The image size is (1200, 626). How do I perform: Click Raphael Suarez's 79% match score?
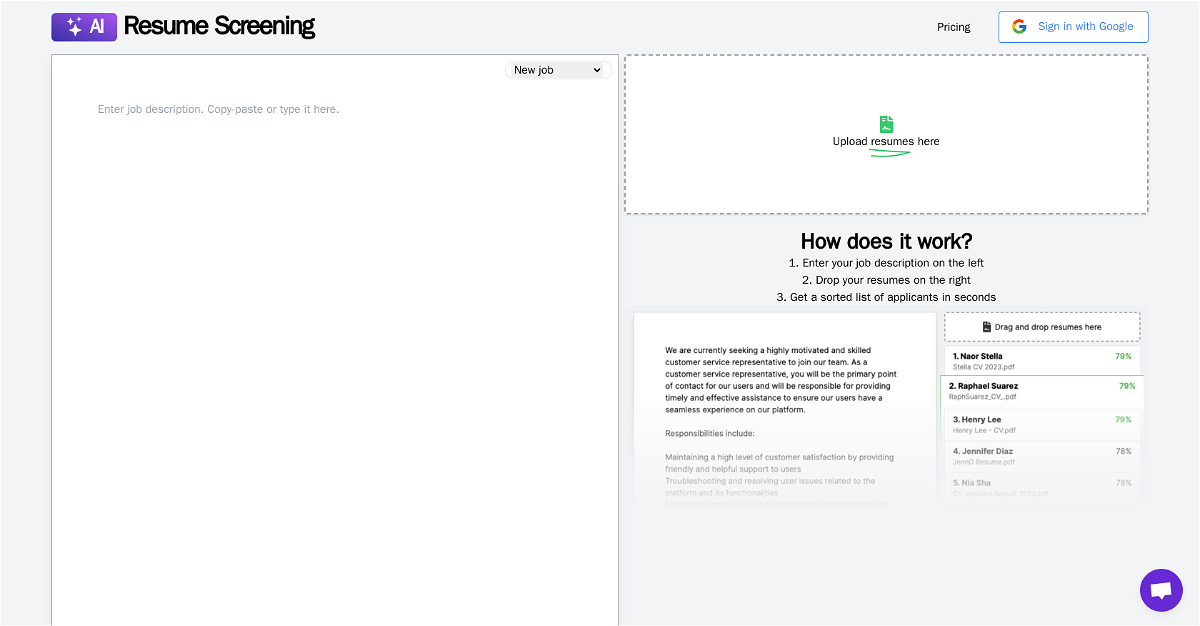coord(1127,386)
